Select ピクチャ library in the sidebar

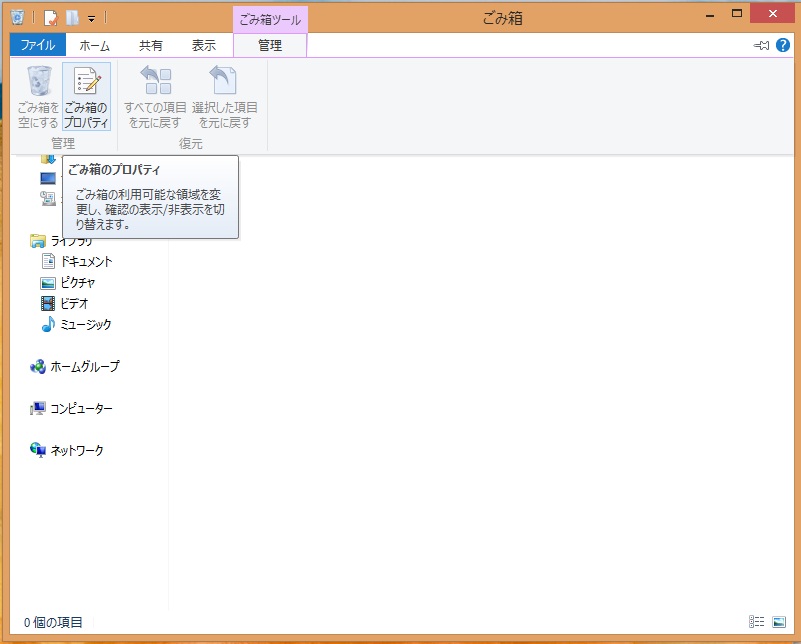[x=78, y=282]
